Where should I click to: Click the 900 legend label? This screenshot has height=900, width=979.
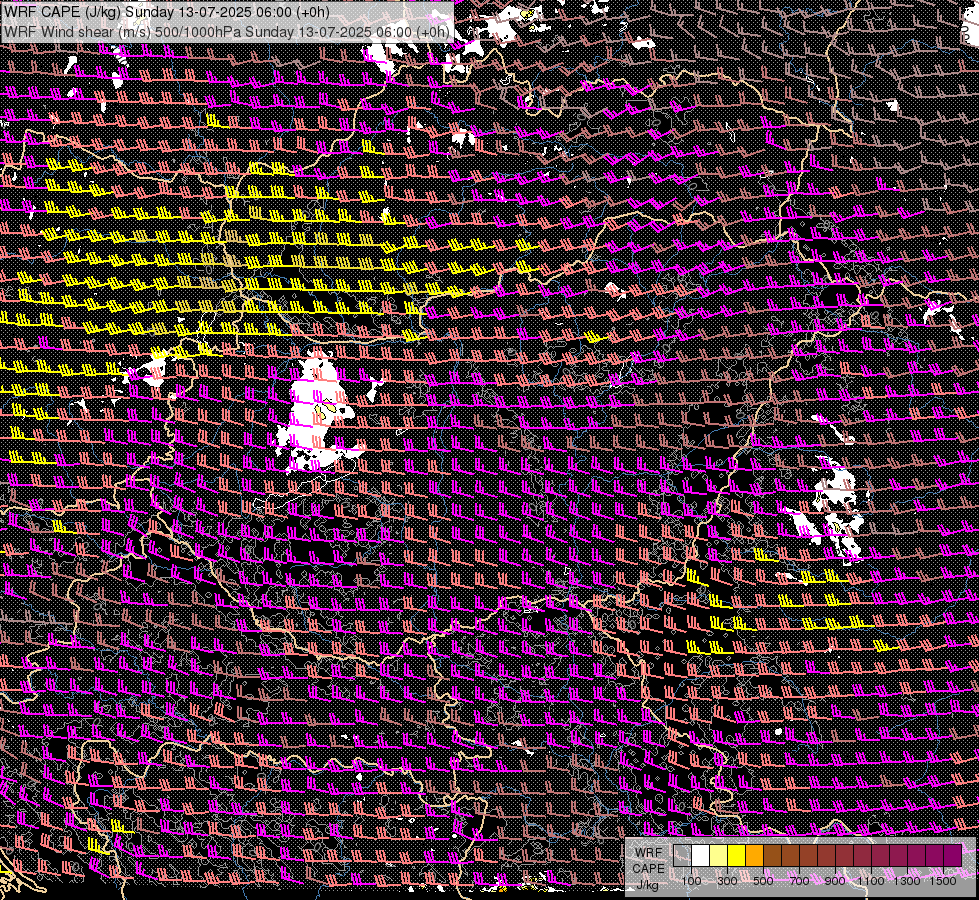click(x=835, y=881)
